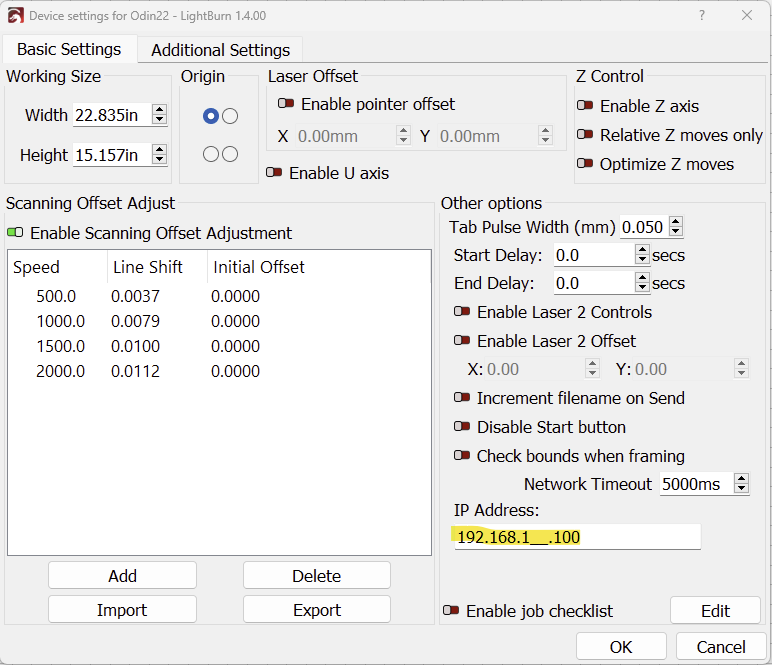The width and height of the screenshot is (772, 665).
Task: Click the Tab Pulse Width value field
Action: coord(644,227)
